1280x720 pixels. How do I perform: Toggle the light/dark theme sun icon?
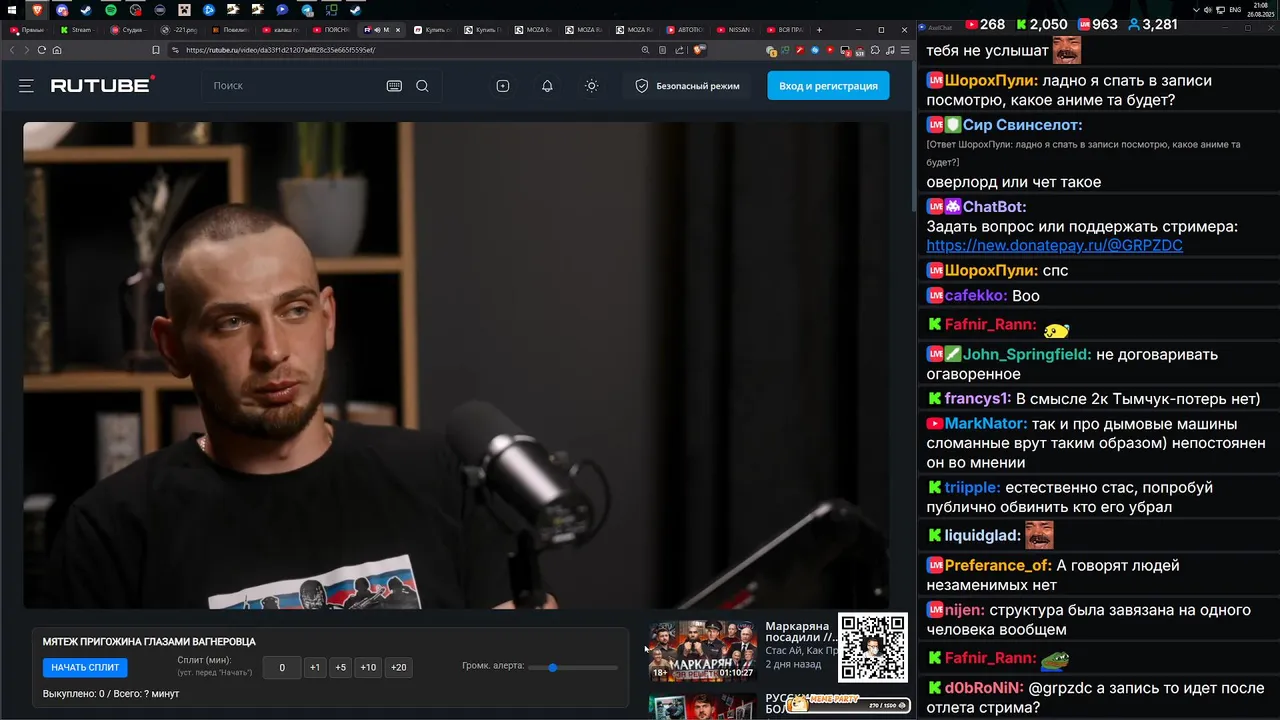point(592,86)
